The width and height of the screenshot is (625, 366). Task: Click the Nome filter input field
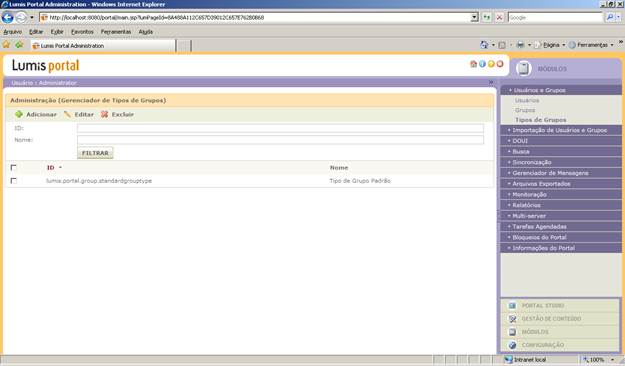tap(280, 140)
